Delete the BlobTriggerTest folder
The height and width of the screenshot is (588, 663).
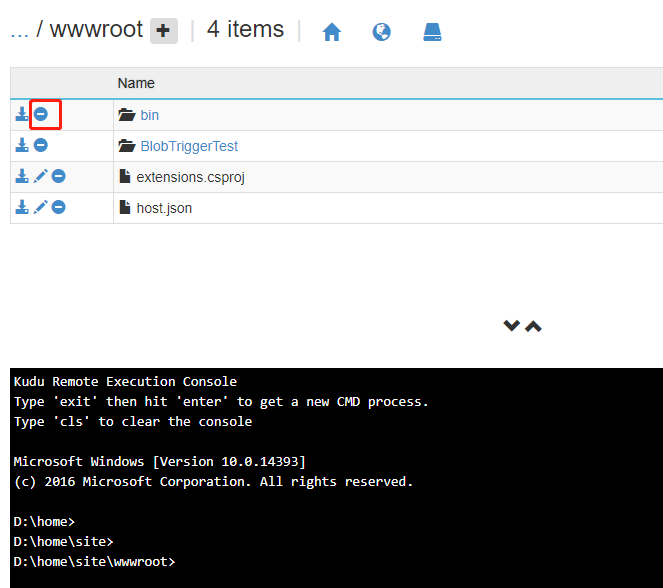[x=41, y=146]
